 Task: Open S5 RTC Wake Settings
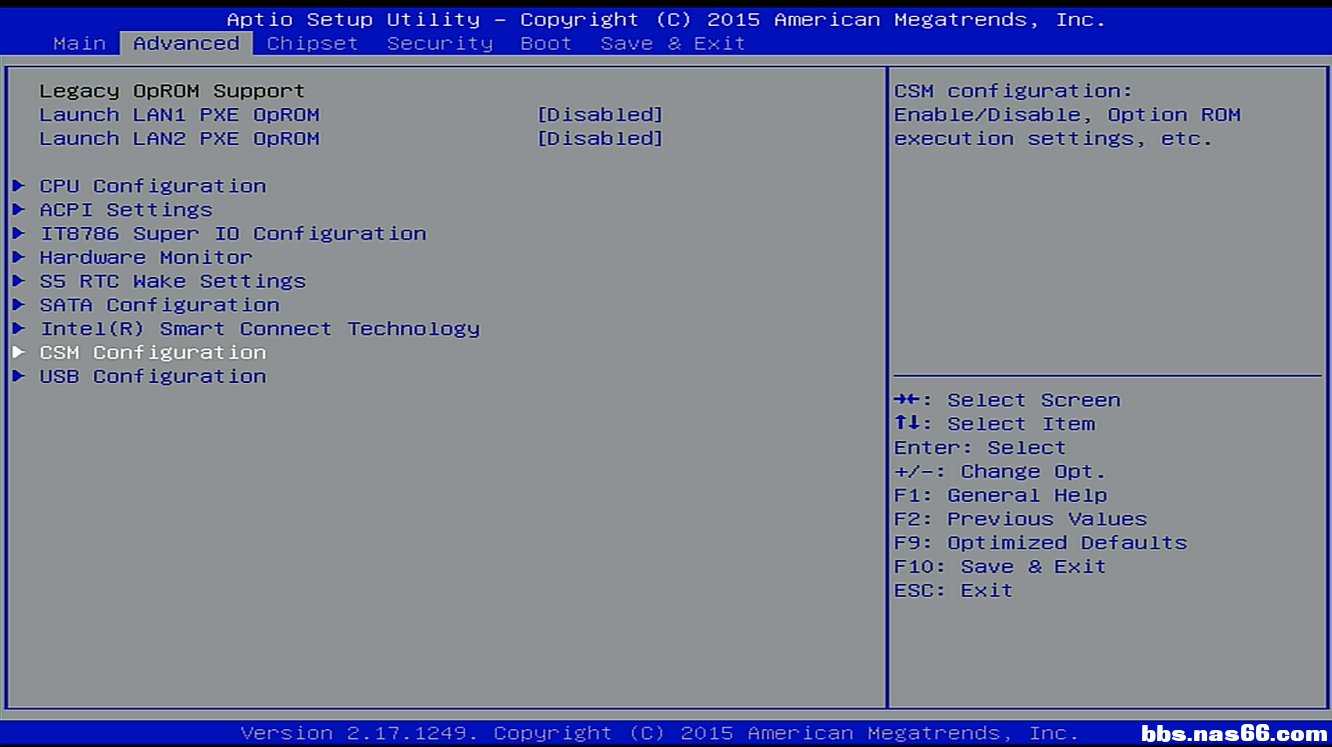172,282
